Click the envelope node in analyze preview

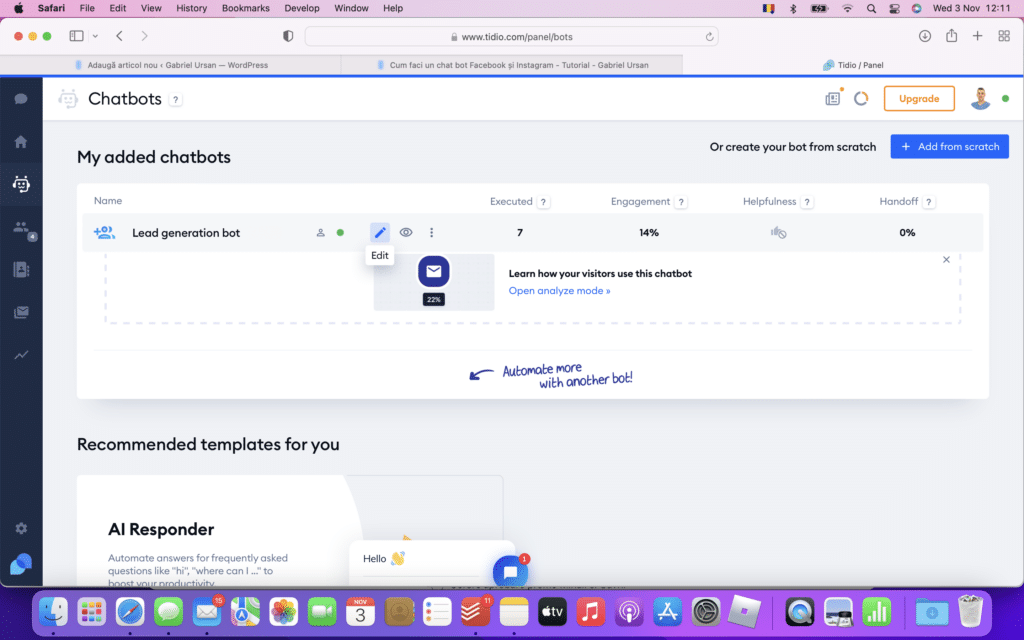coord(434,271)
